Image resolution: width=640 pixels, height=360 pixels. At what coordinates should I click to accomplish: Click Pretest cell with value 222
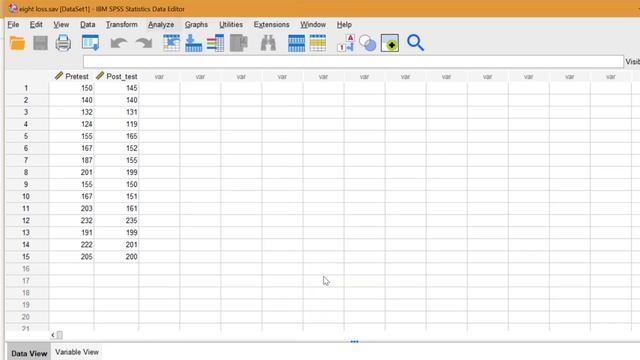[71, 244]
